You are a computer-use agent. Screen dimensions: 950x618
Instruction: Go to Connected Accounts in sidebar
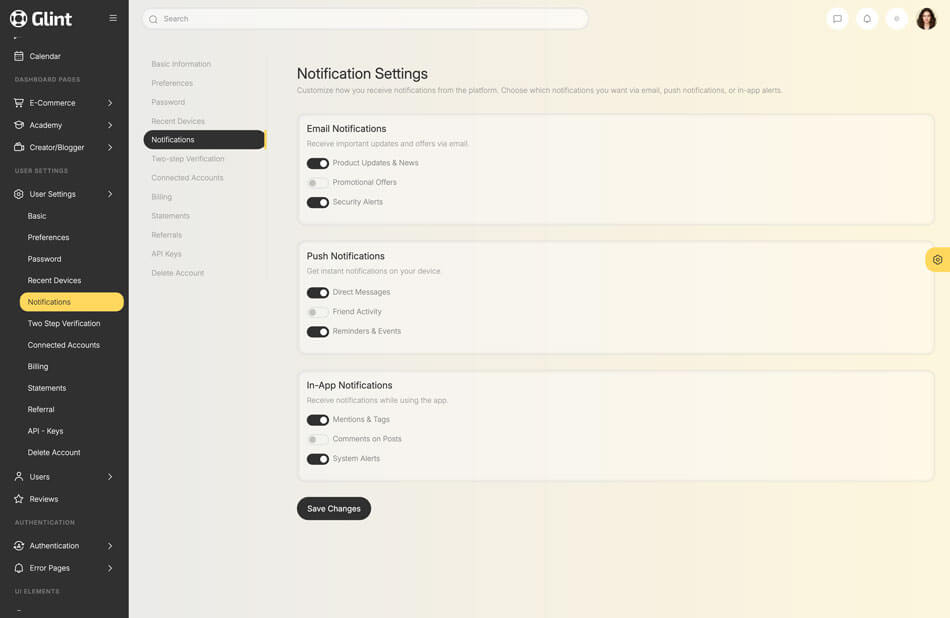click(64, 345)
